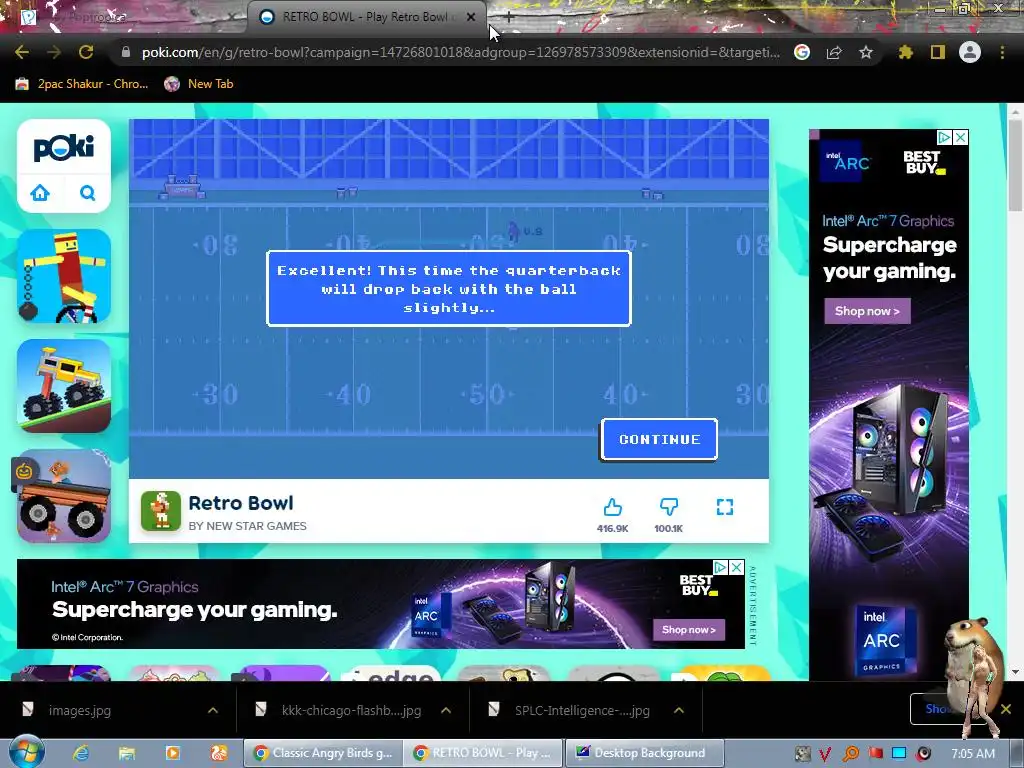Open the Retro Bowl game icon thumbnail
This screenshot has height=768, width=1024.
161,511
